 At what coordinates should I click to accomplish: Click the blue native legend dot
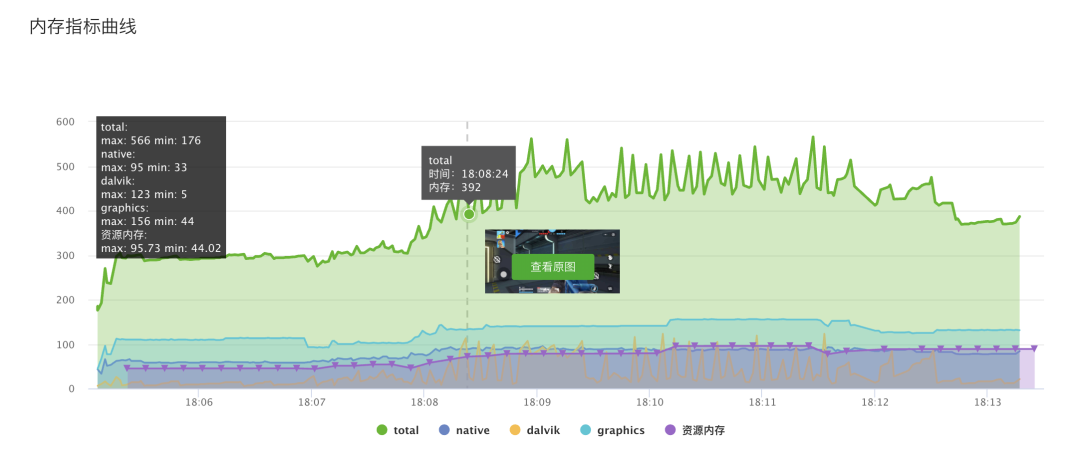click(x=444, y=430)
